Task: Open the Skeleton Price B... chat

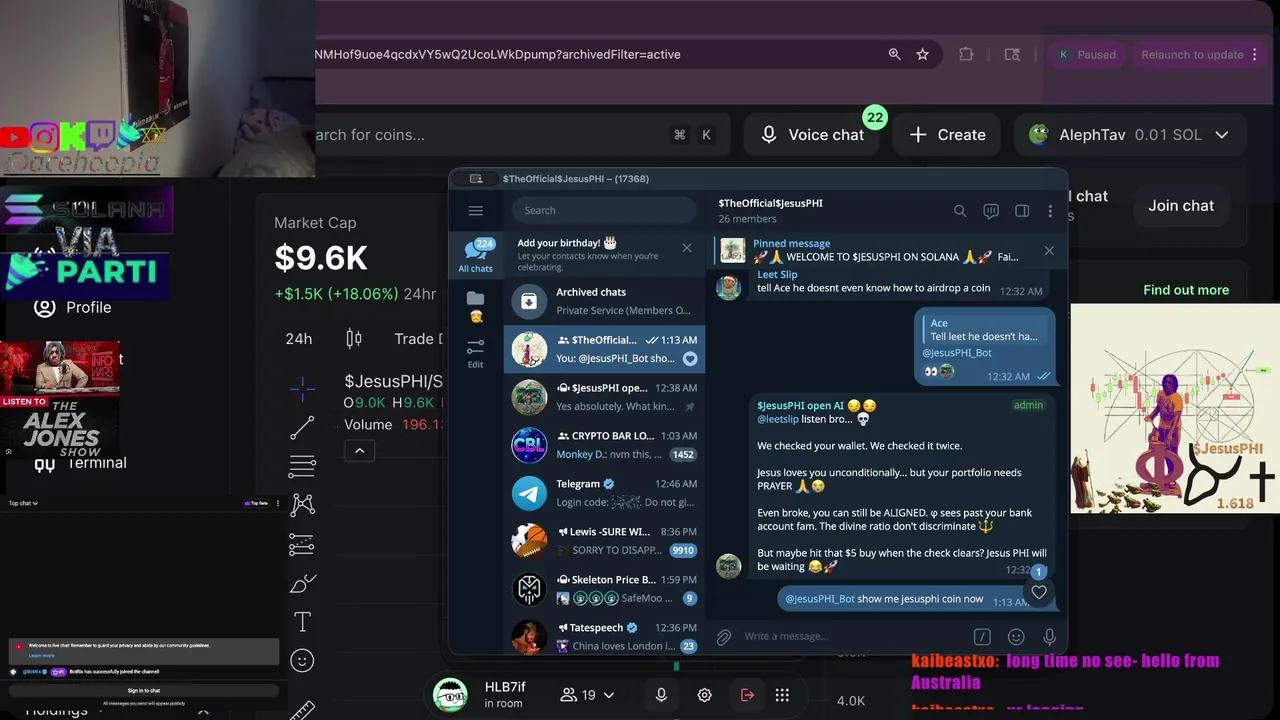Action: pos(604,589)
